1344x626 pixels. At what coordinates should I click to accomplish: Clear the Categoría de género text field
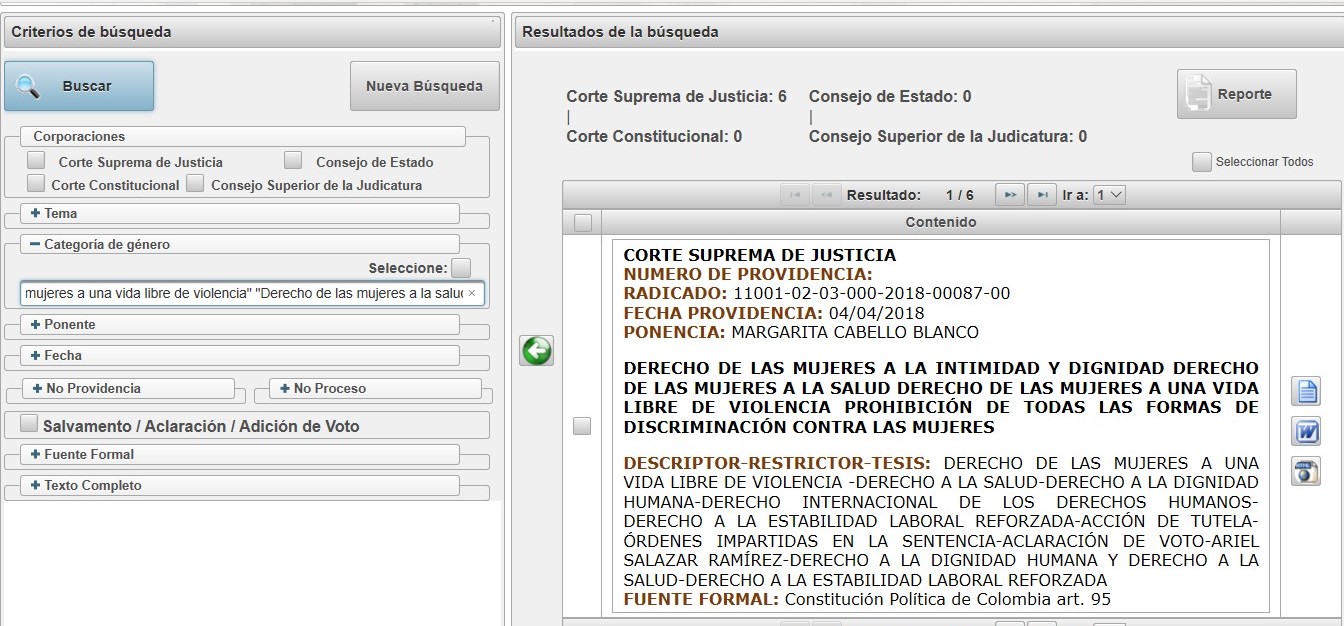[x=472, y=294]
